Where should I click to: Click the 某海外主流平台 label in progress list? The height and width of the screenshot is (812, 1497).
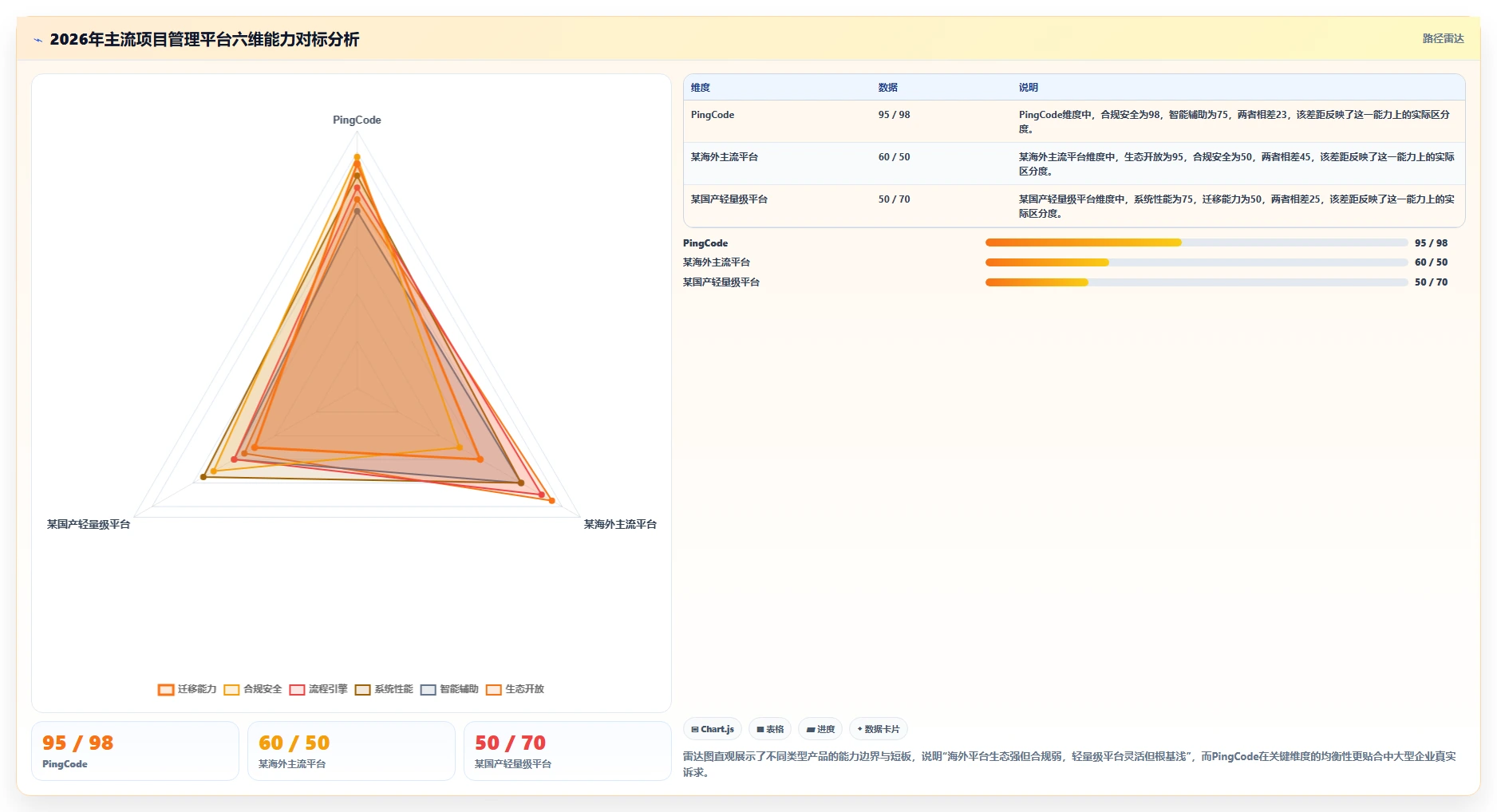point(716,262)
